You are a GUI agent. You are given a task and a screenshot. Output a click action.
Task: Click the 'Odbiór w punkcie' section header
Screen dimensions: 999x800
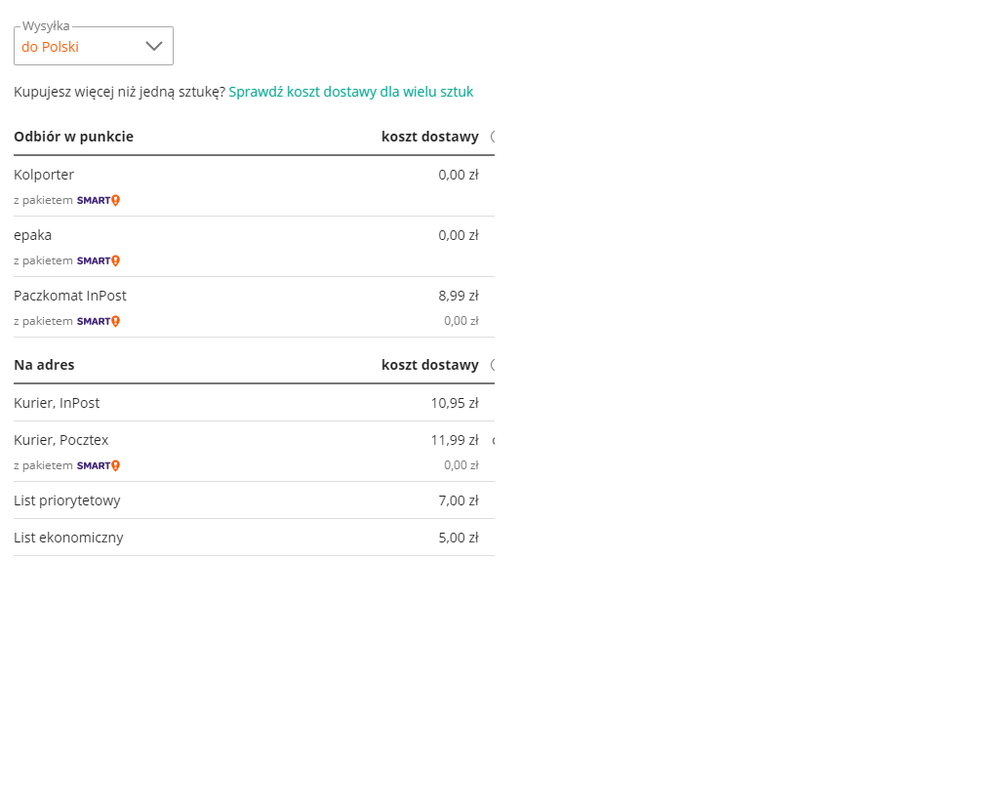[x=73, y=137]
